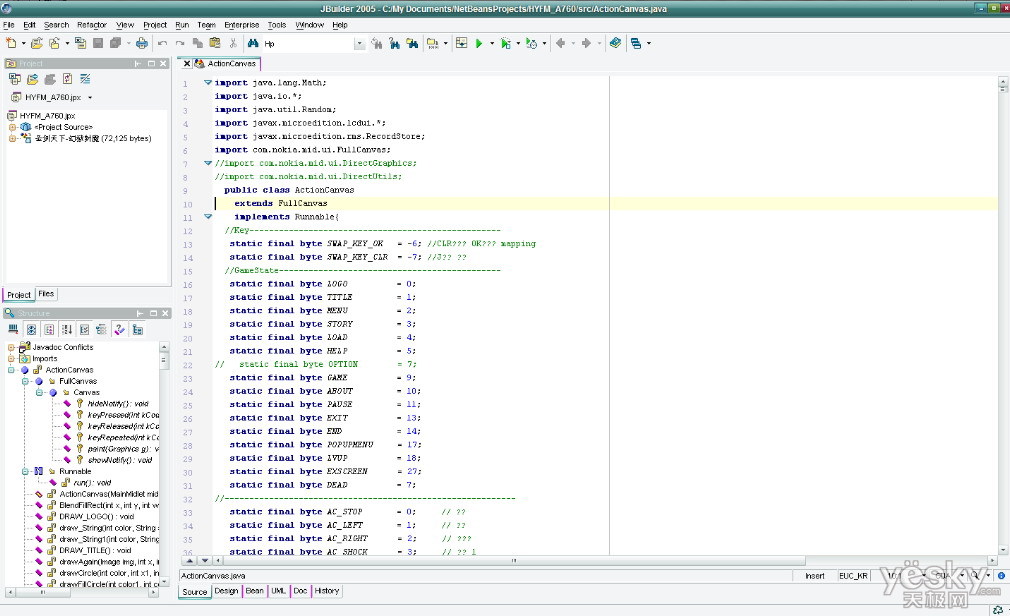Viewport: 1010px width, 616px height.
Task: Open dropdown arrow next to New file icon
Action: pyautogui.click(x=23, y=43)
